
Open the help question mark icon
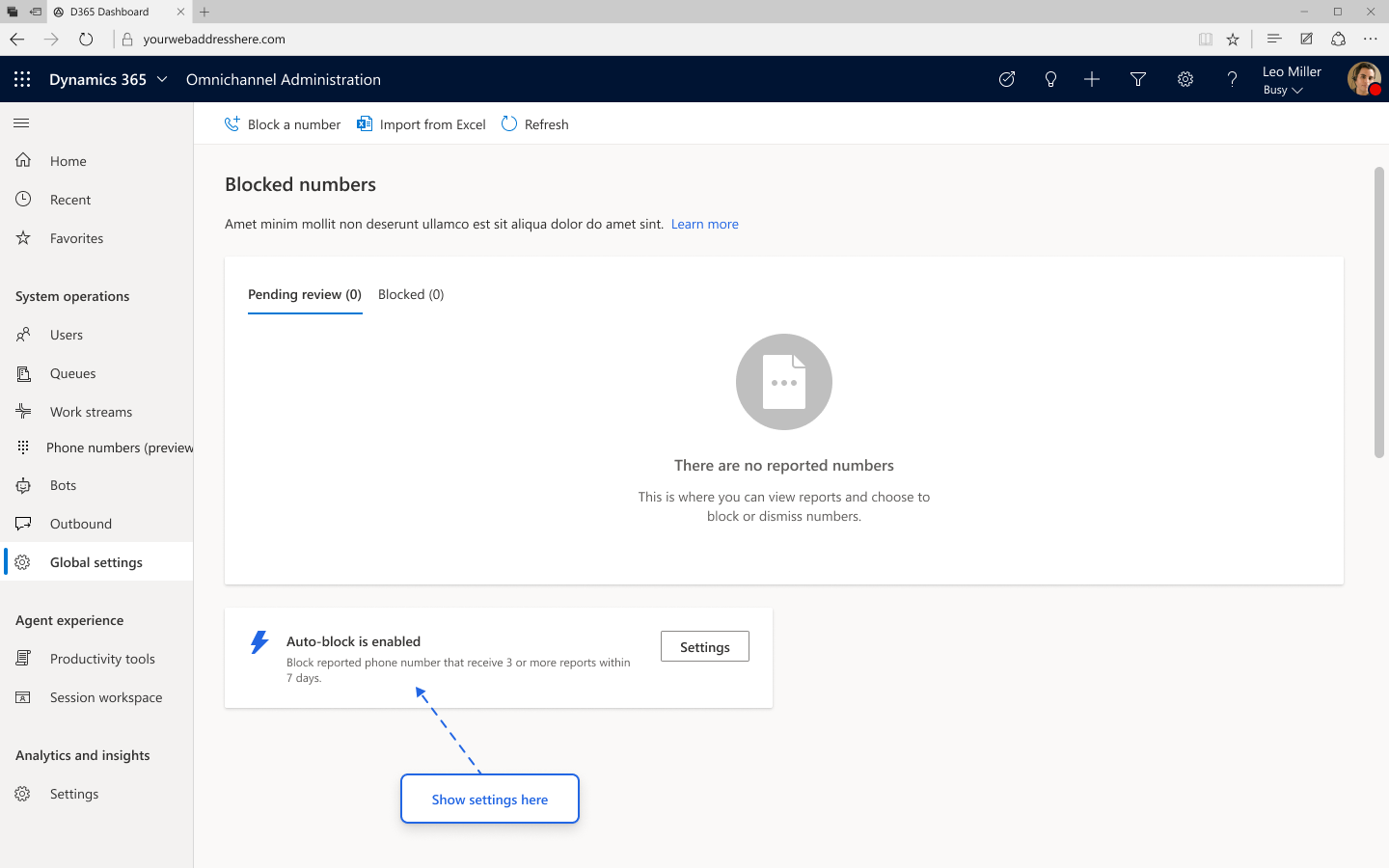point(1232,79)
